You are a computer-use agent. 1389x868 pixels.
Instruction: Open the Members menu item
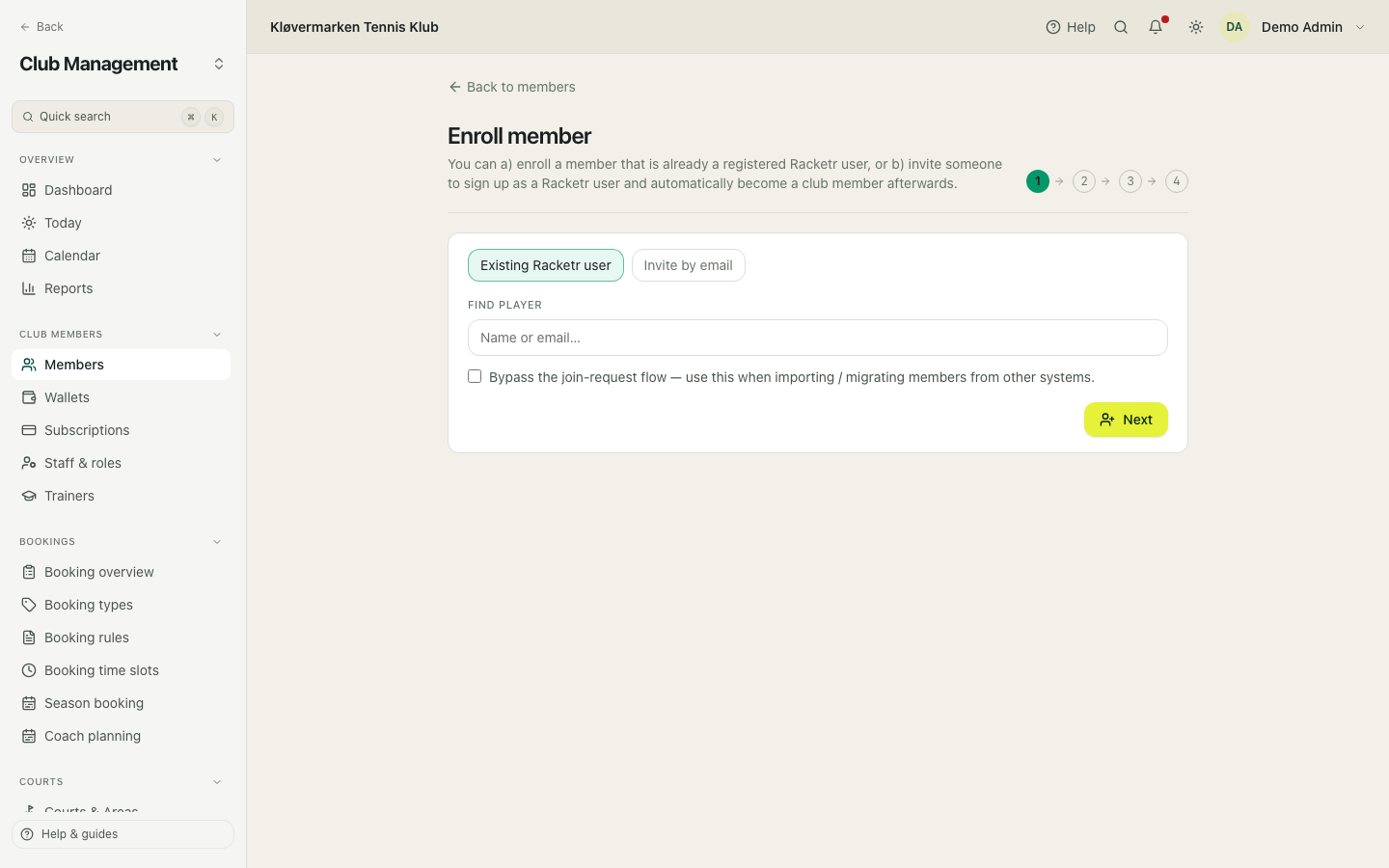[x=122, y=365]
